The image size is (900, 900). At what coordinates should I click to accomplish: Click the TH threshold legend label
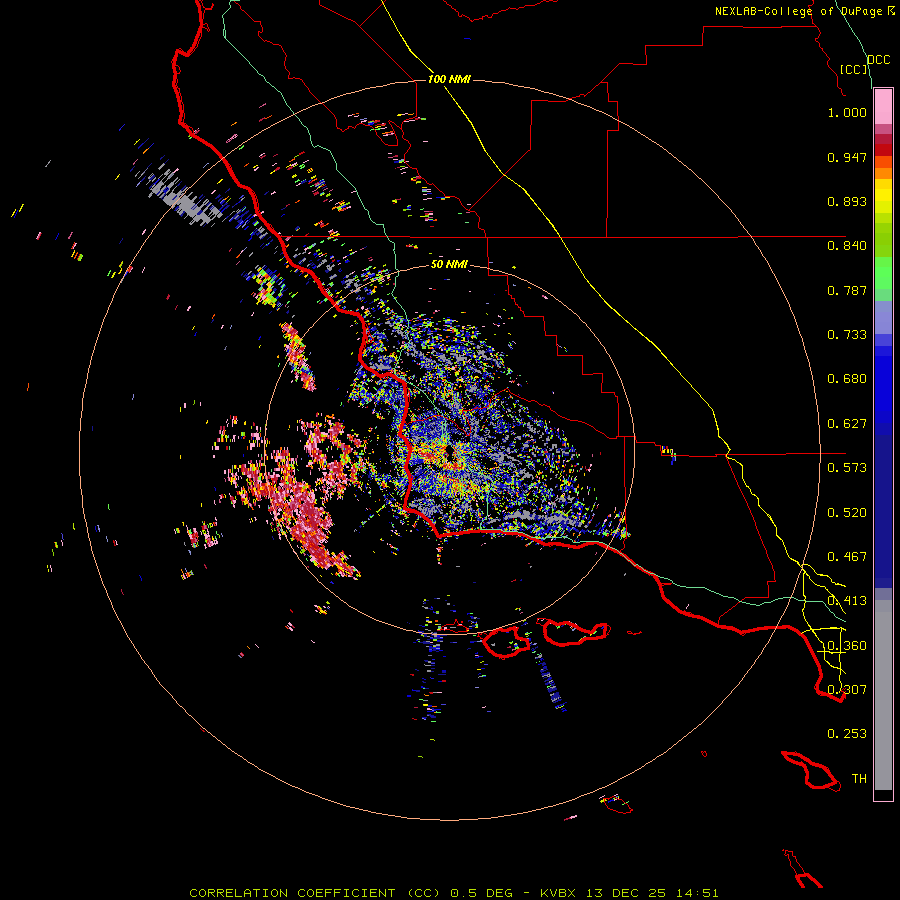(x=859, y=779)
